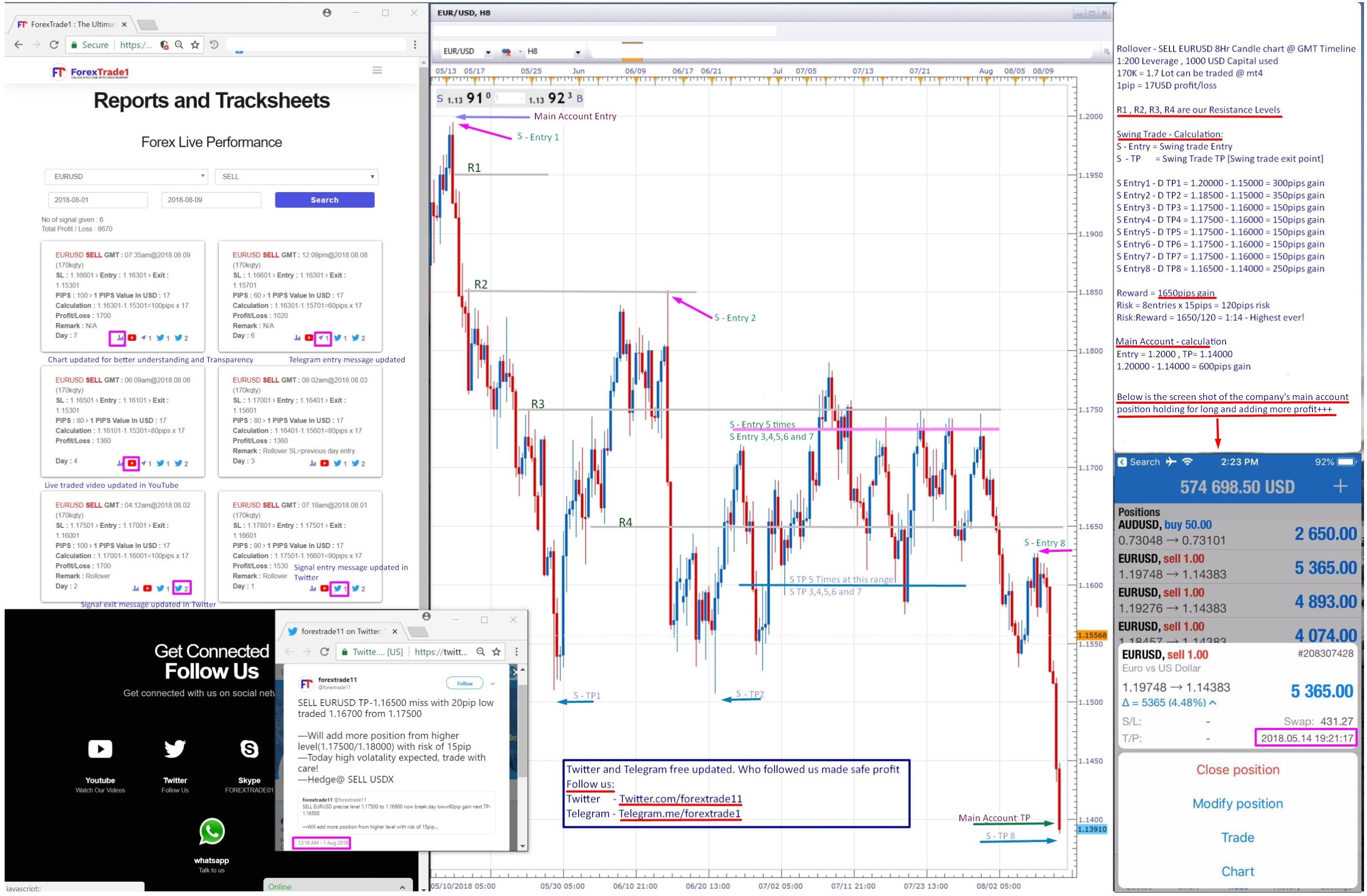The height and width of the screenshot is (896, 1367).
Task: Select forextrade11 on Twitter tab
Action: point(343,632)
